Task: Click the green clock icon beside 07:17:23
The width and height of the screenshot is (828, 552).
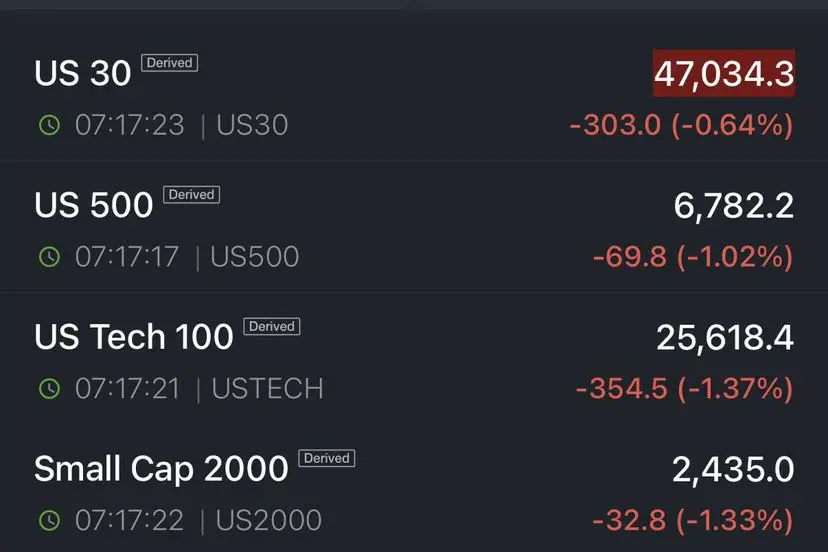Action: [x=49, y=125]
